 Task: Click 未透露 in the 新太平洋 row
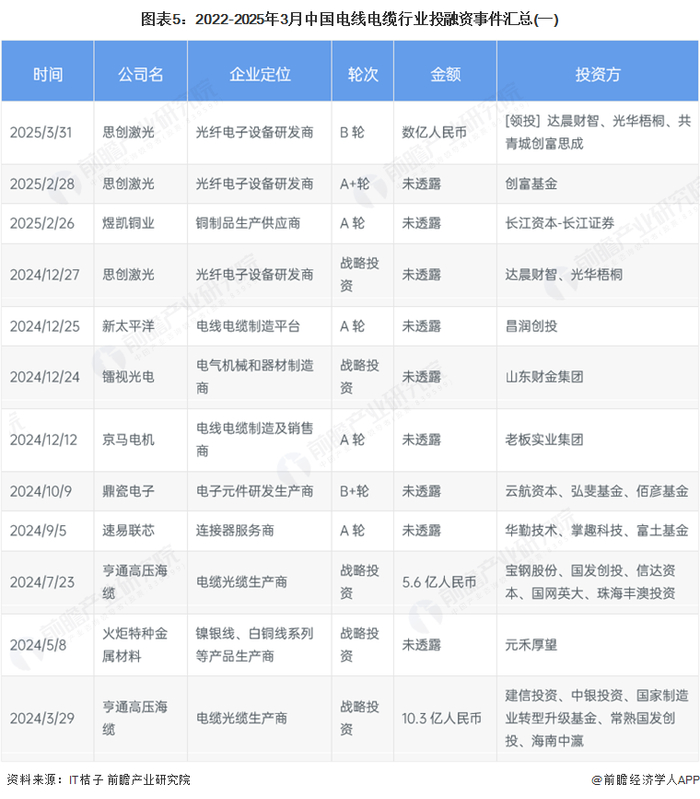[x=421, y=326]
